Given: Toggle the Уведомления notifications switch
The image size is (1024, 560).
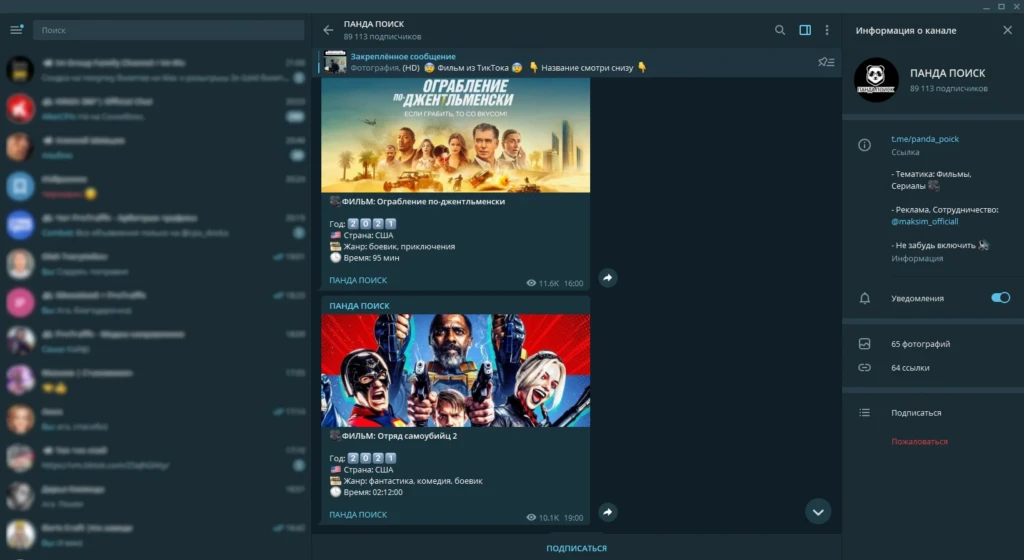Looking at the screenshot, I should point(1000,298).
